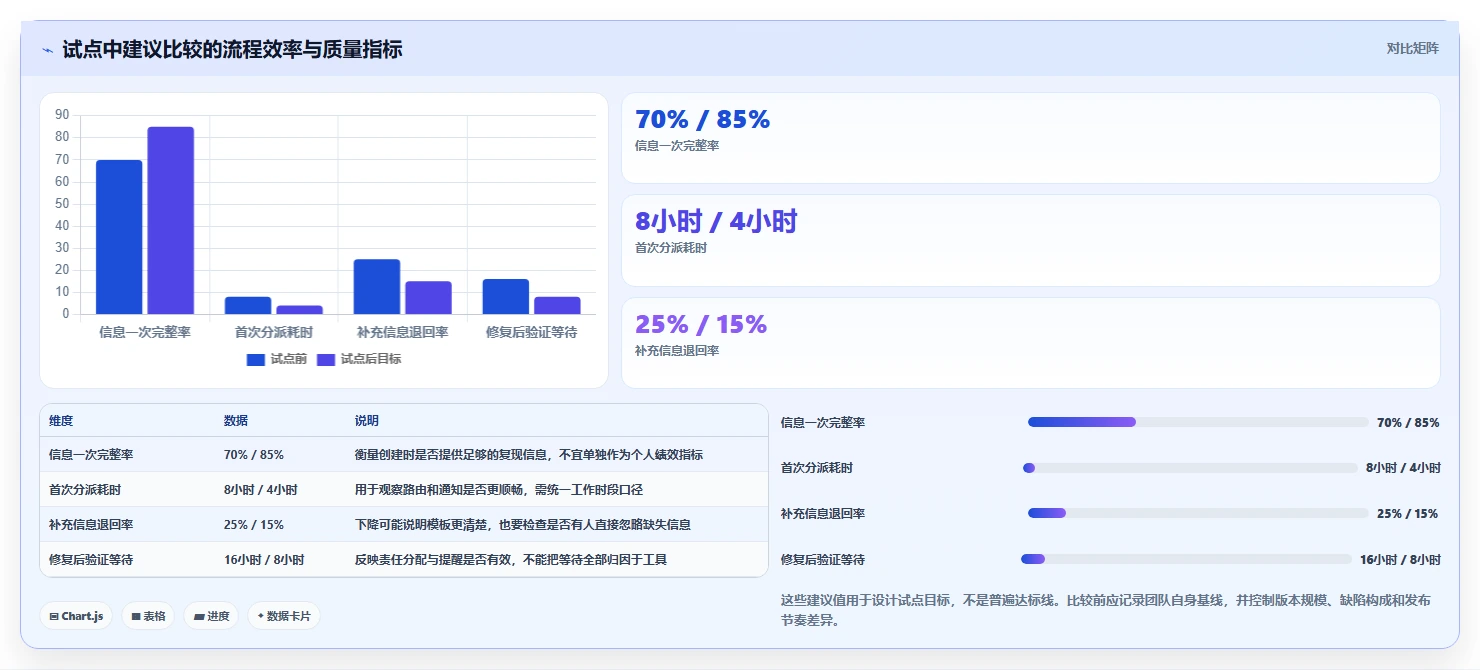Click the 补充信息退回率 chart axis label
Viewport: 1480px width, 670px height.
[403, 332]
